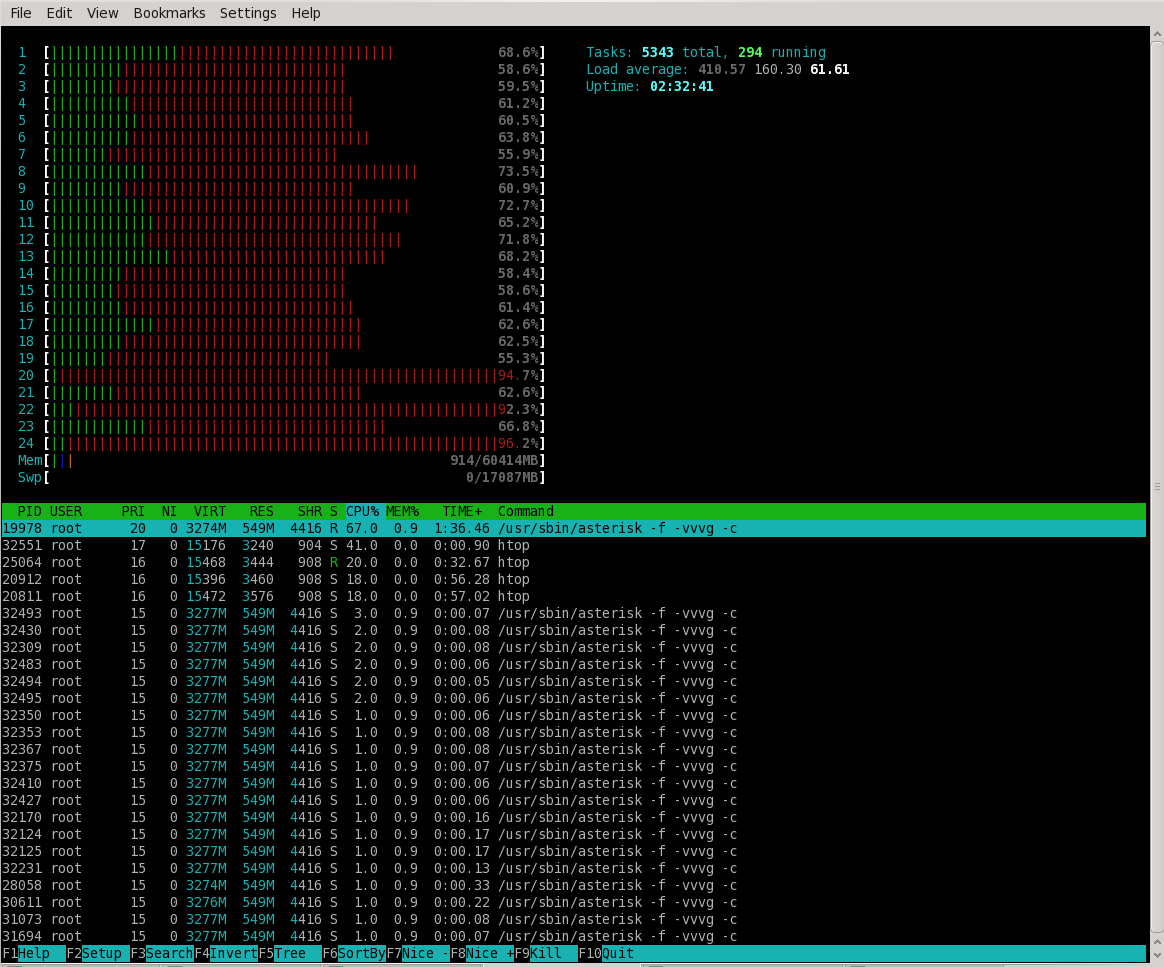Screen dimensions: 1164x967
Task: Open the Bookmarks menu
Action: (169, 13)
